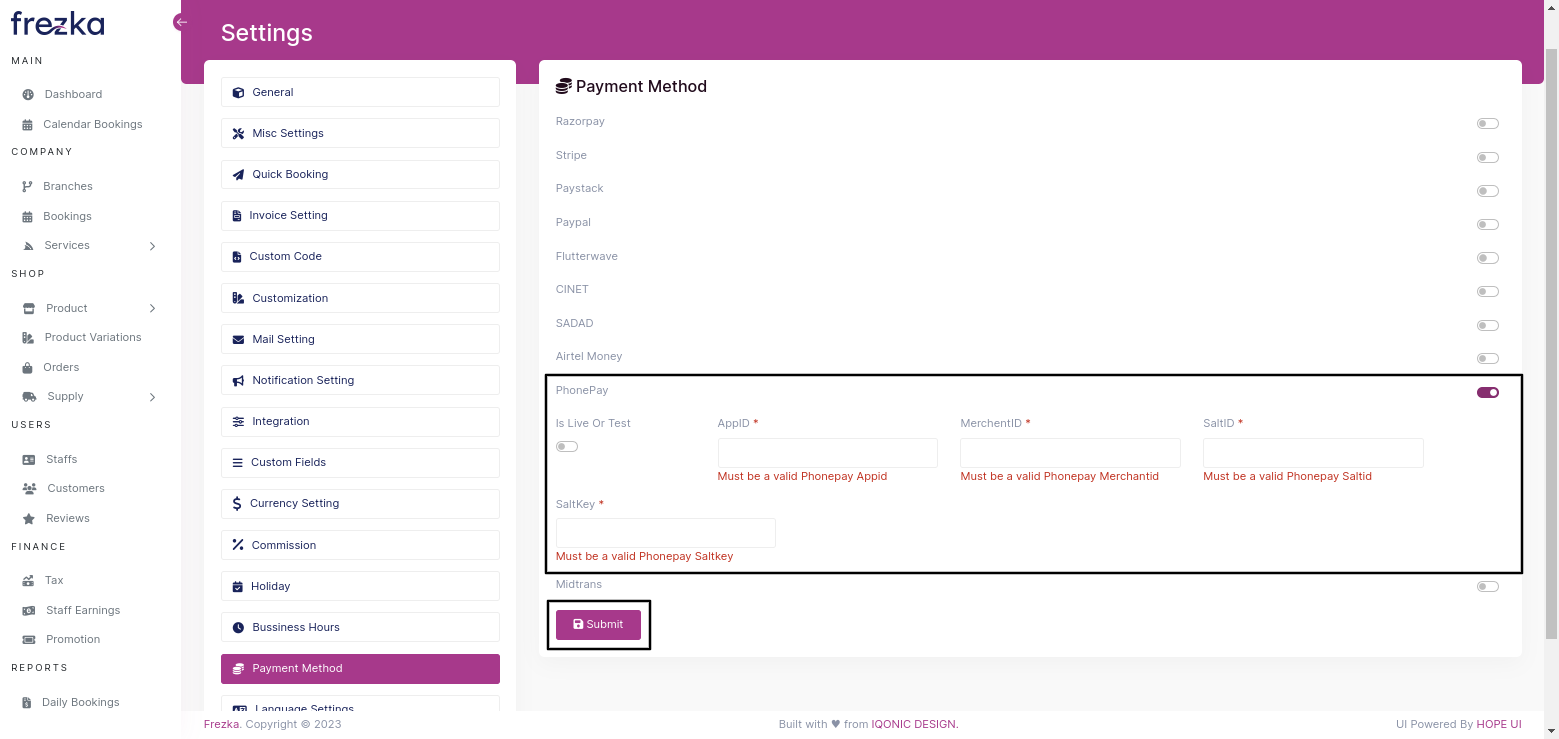Click the Orders bag icon
Screen dimensions: 1559x739
pyautogui.click(x=28, y=368)
